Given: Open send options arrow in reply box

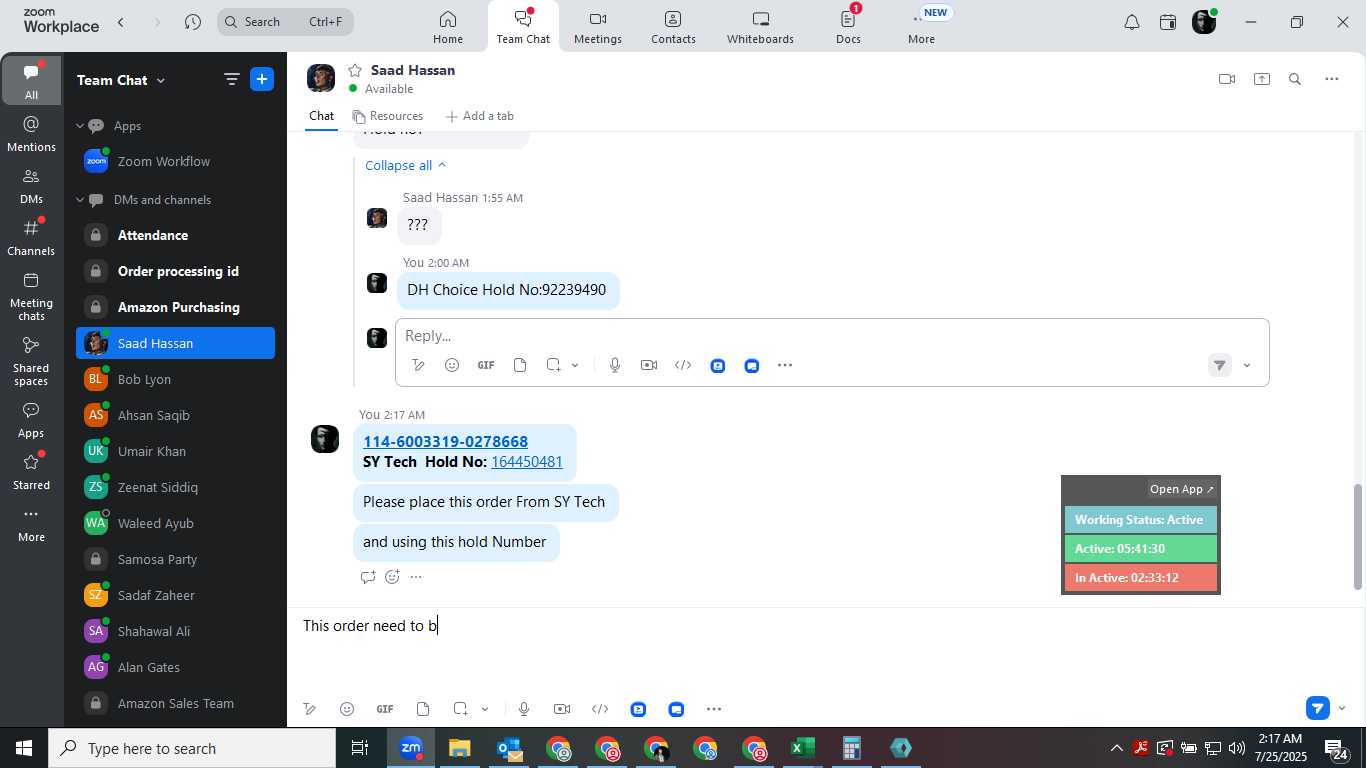Looking at the screenshot, I should point(1246,365).
